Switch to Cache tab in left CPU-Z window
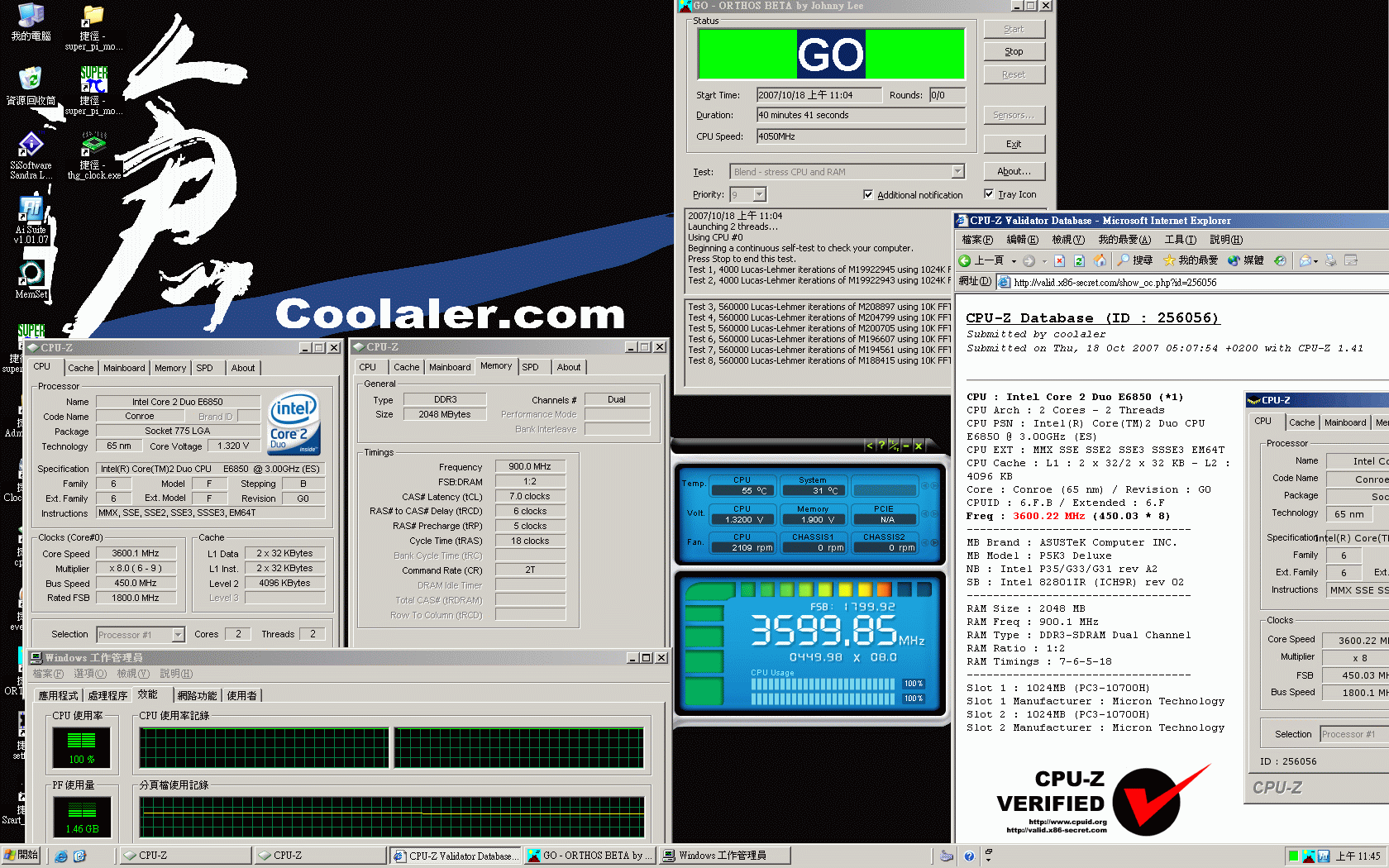 (80, 368)
